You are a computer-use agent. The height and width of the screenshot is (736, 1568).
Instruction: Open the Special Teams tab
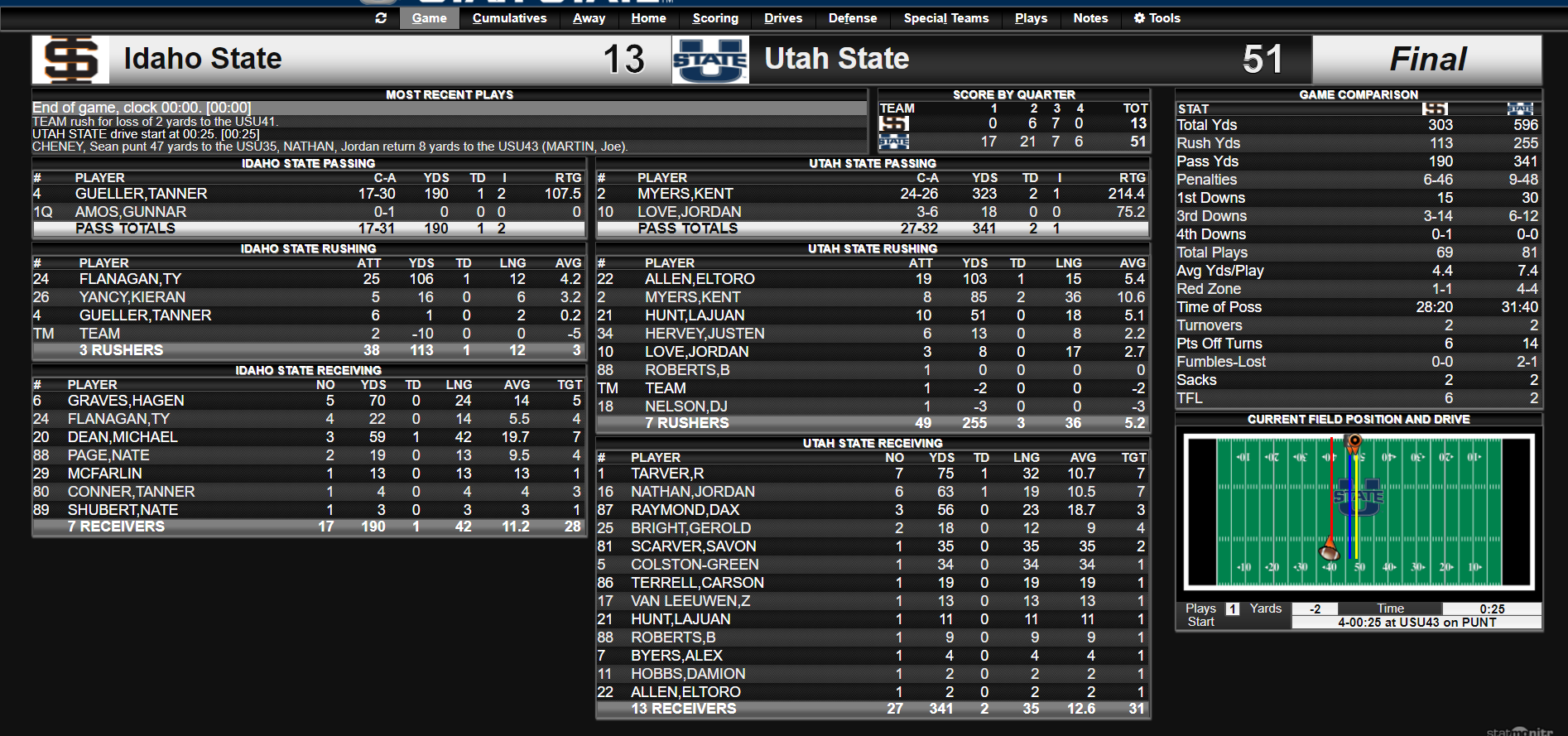click(945, 17)
